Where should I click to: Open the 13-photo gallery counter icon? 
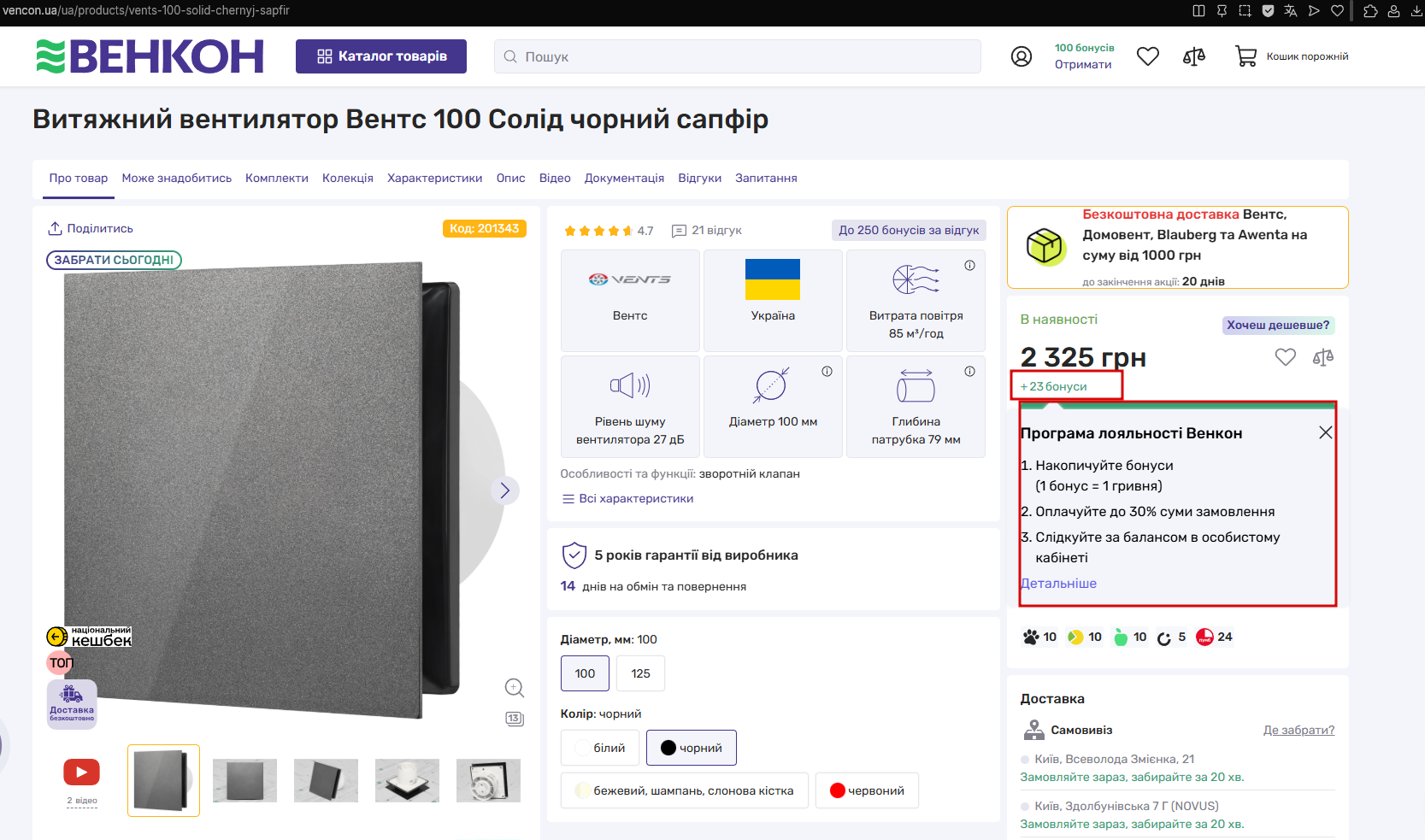tap(515, 719)
